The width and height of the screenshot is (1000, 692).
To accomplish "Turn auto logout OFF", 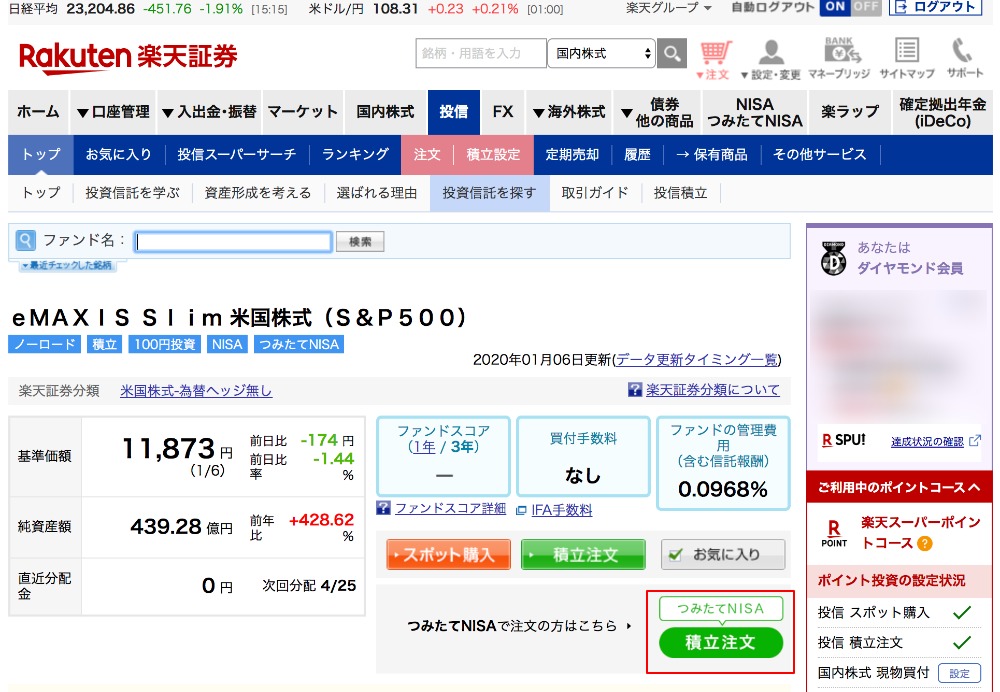I will [x=865, y=7].
